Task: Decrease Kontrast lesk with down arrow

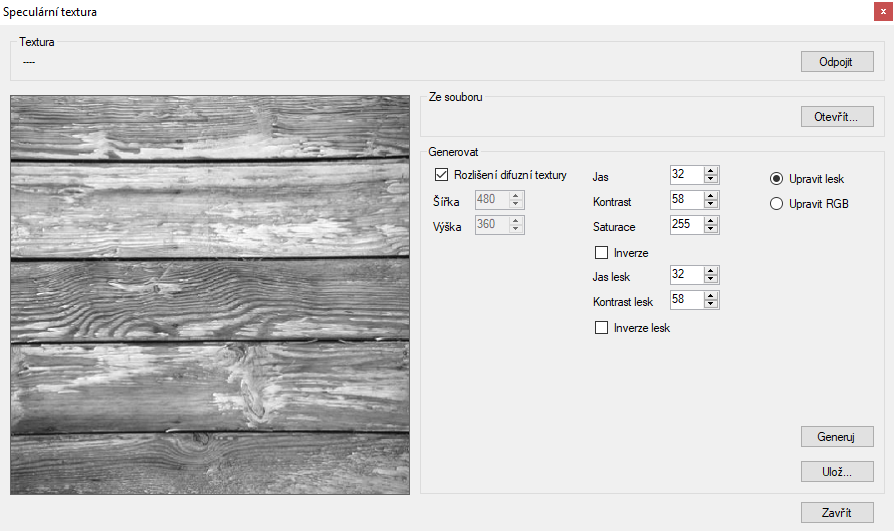Action: click(711, 304)
